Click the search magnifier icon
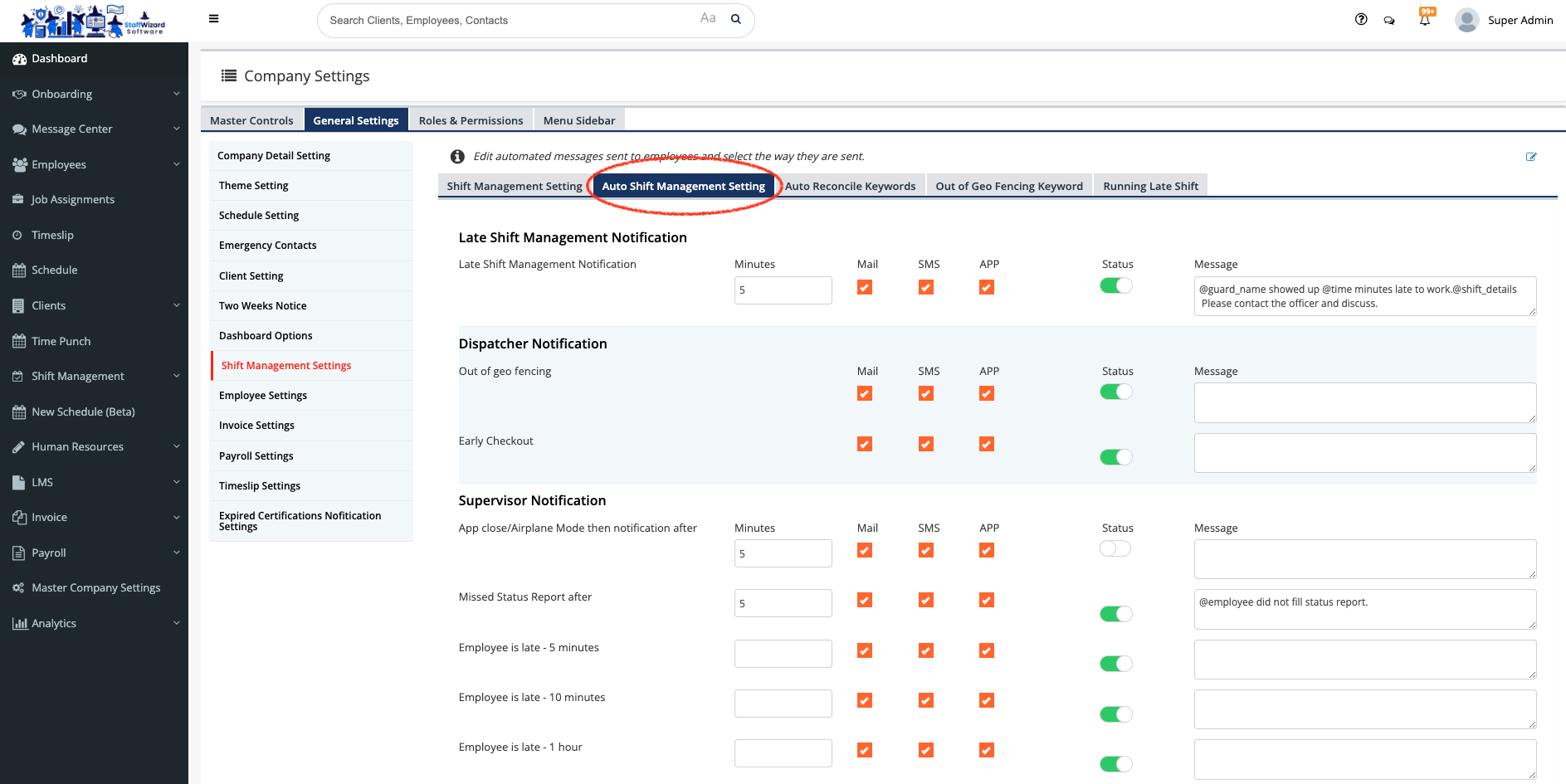Image resolution: width=1566 pixels, height=784 pixels. click(x=735, y=20)
